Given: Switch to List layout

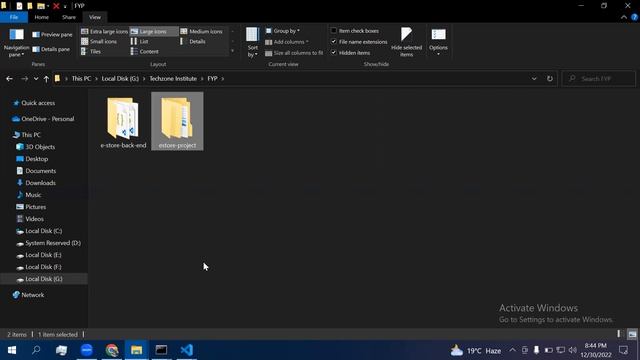Looking at the screenshot, I should click(x=140, y=42).
